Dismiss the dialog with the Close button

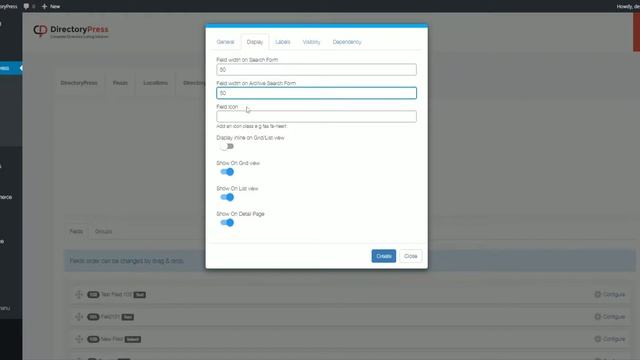[411, 256]
